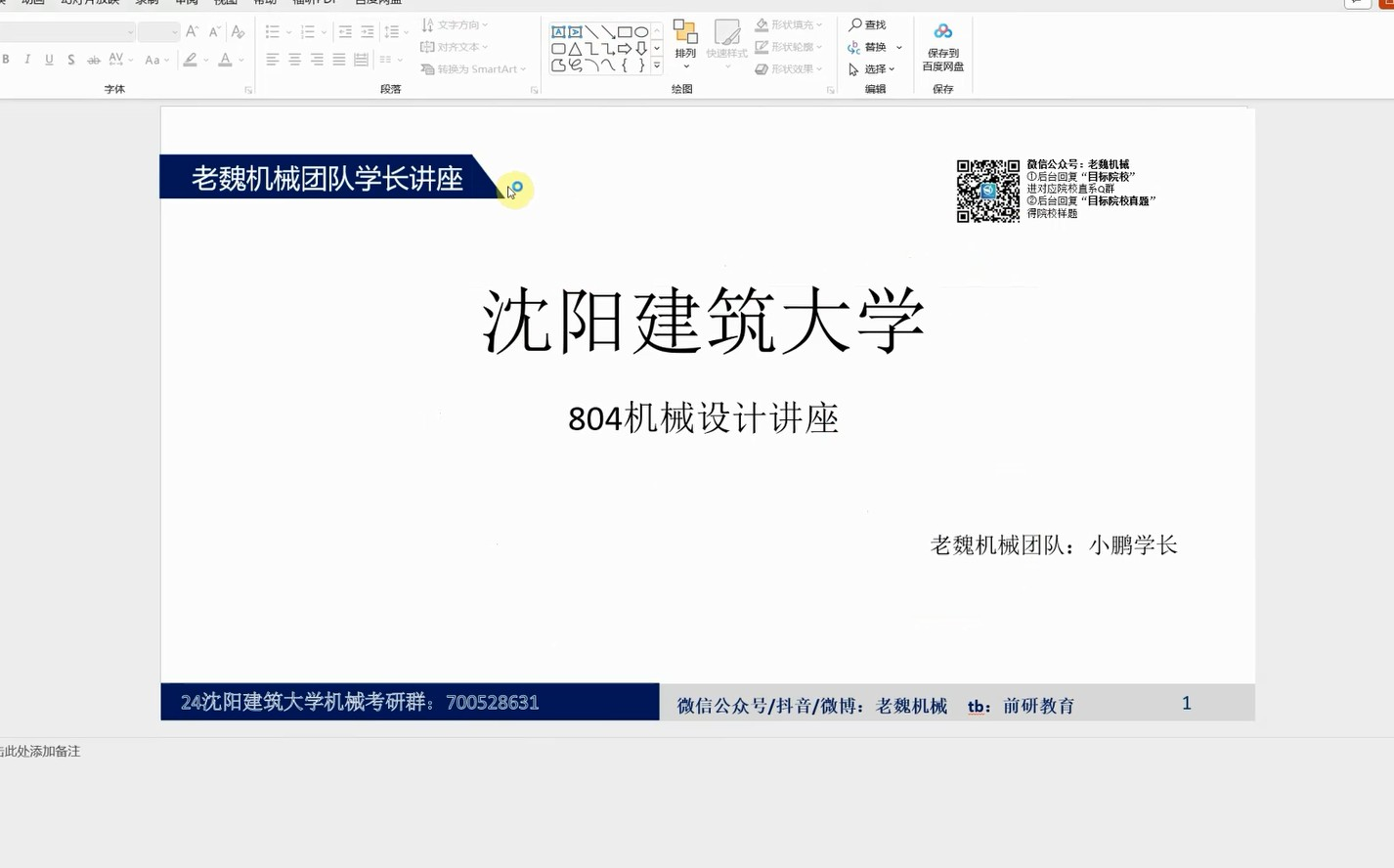Viewport: 1394px width, 868px height.
Task: Apply text highlight color
Action: [x=191, y=60]
